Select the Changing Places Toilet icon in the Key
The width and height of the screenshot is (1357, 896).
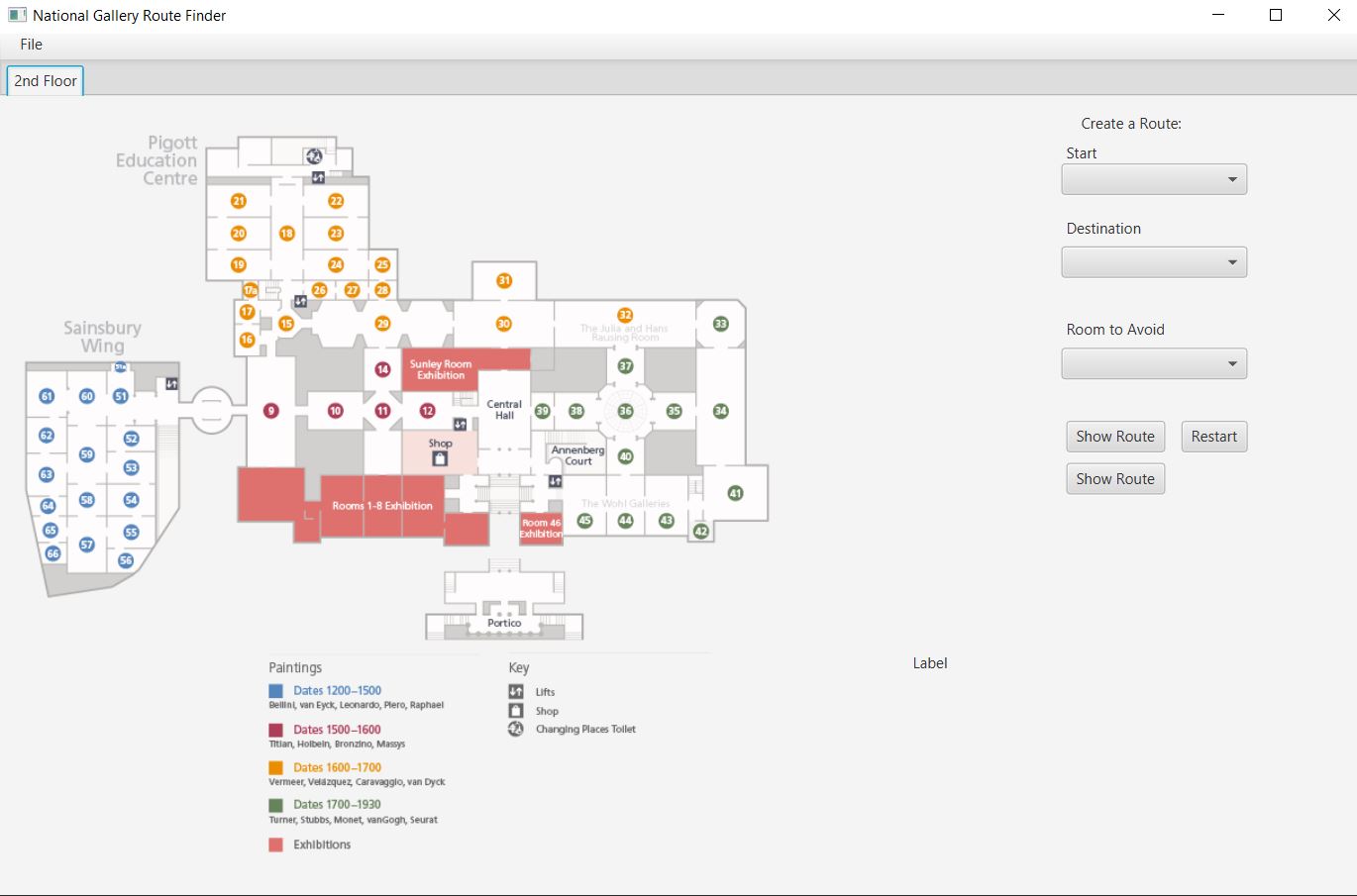pos(516,729)
